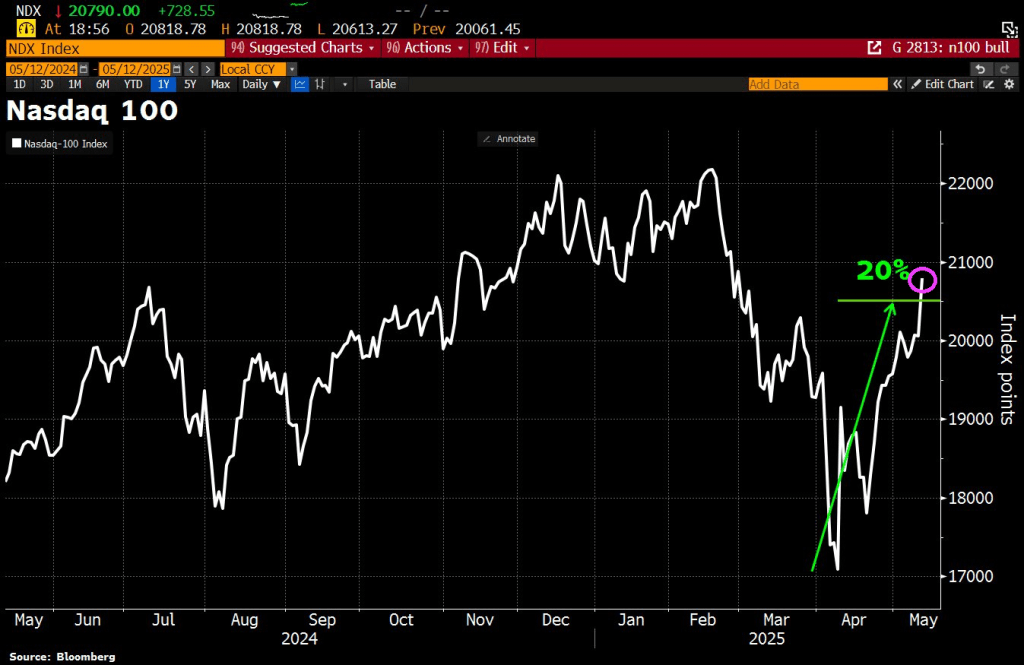Screen dimensions: 1024x665
Task: Pop out chart G 2813 window icon
Action: point(874,47)
